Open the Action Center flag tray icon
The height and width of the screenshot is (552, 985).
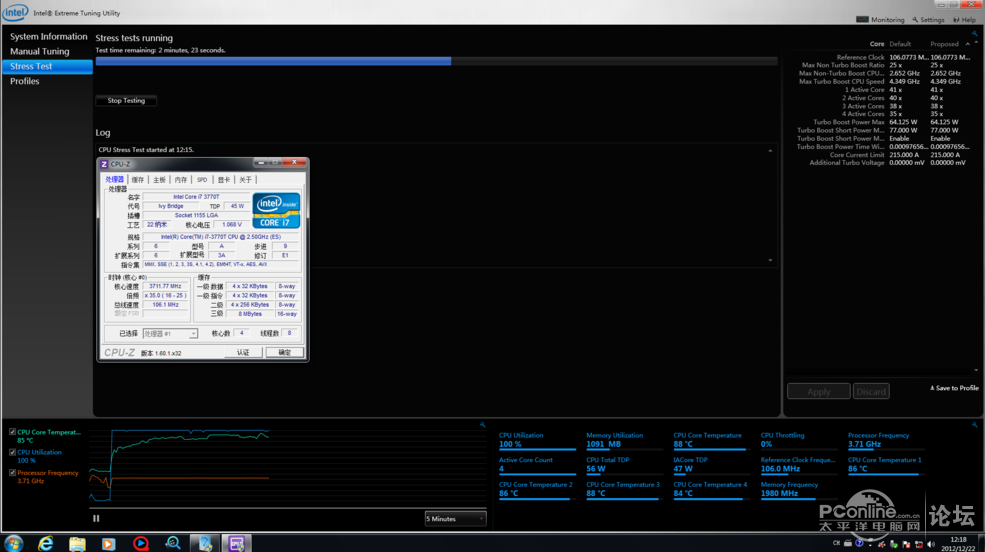coord(906,544)
